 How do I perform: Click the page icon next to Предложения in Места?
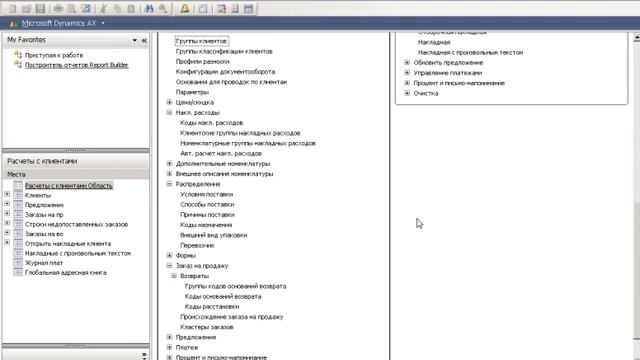click(x=18, y=205)
